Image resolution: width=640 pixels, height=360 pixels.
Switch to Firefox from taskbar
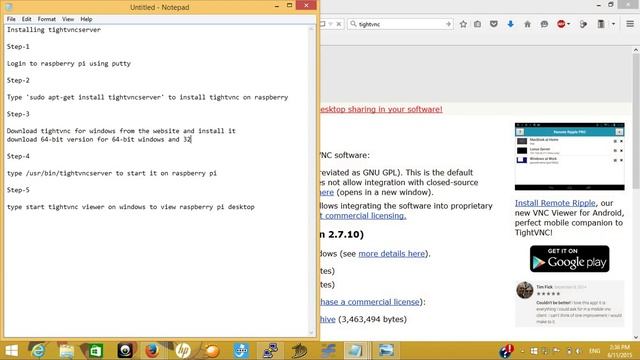(152, 351)
